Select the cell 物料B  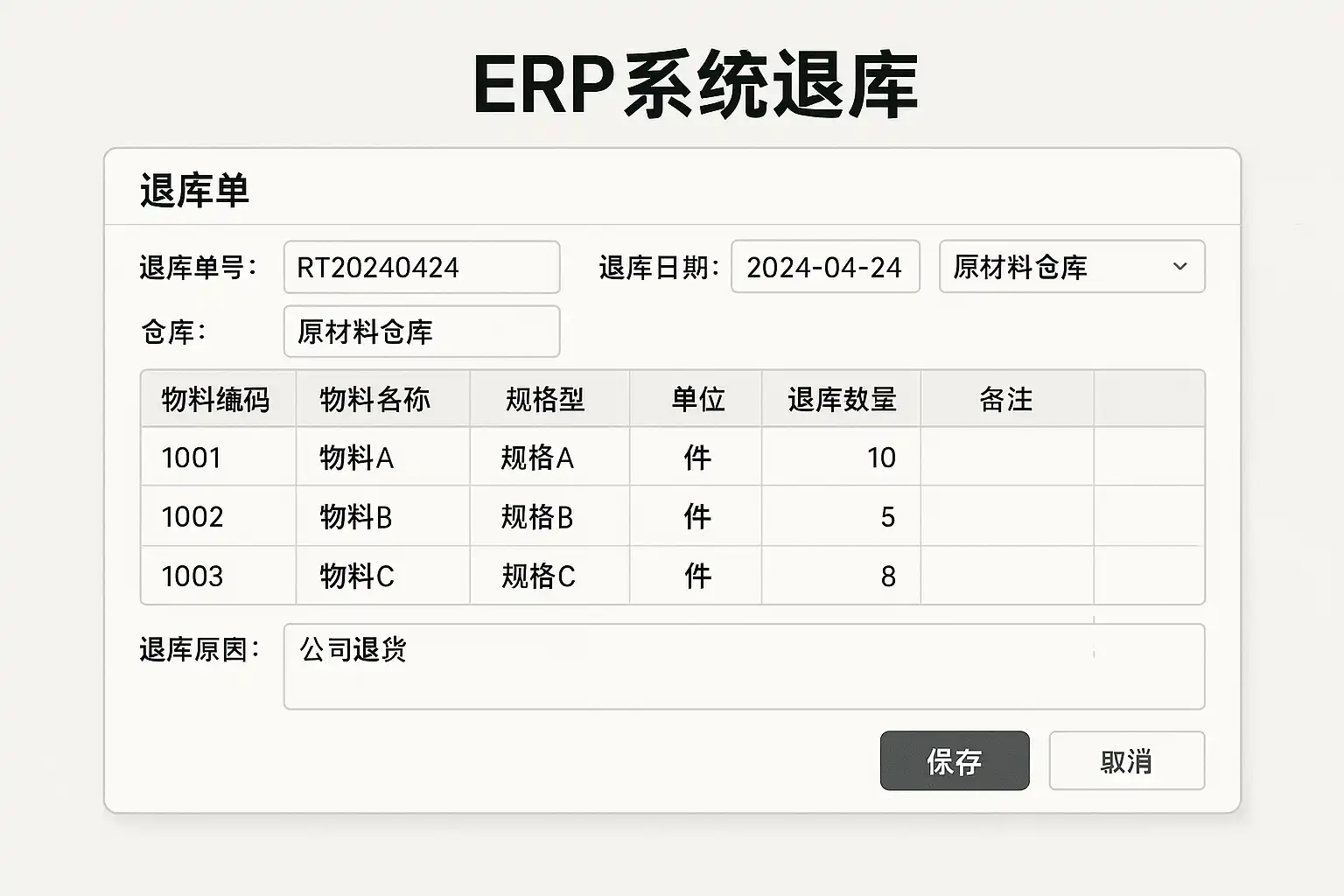(383, 516)
